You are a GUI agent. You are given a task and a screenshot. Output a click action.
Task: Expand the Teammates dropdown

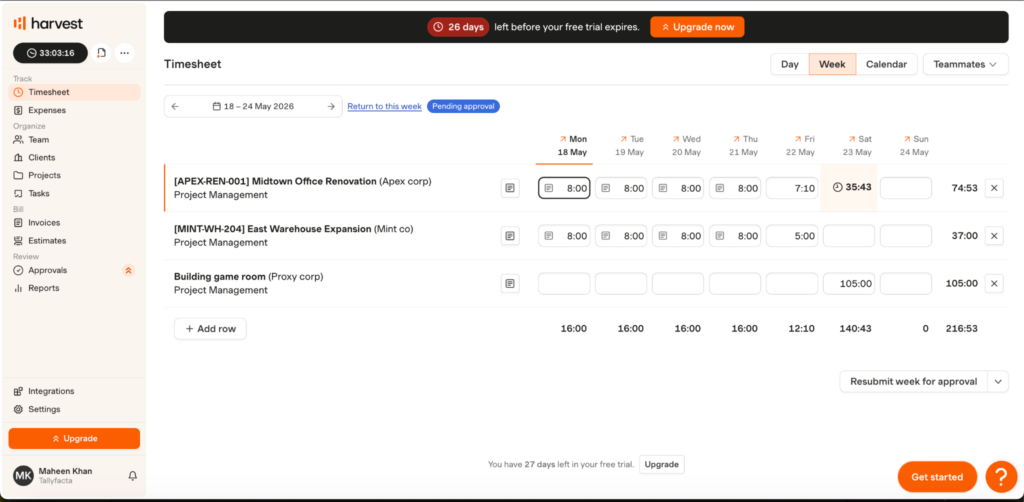[965, 65]
